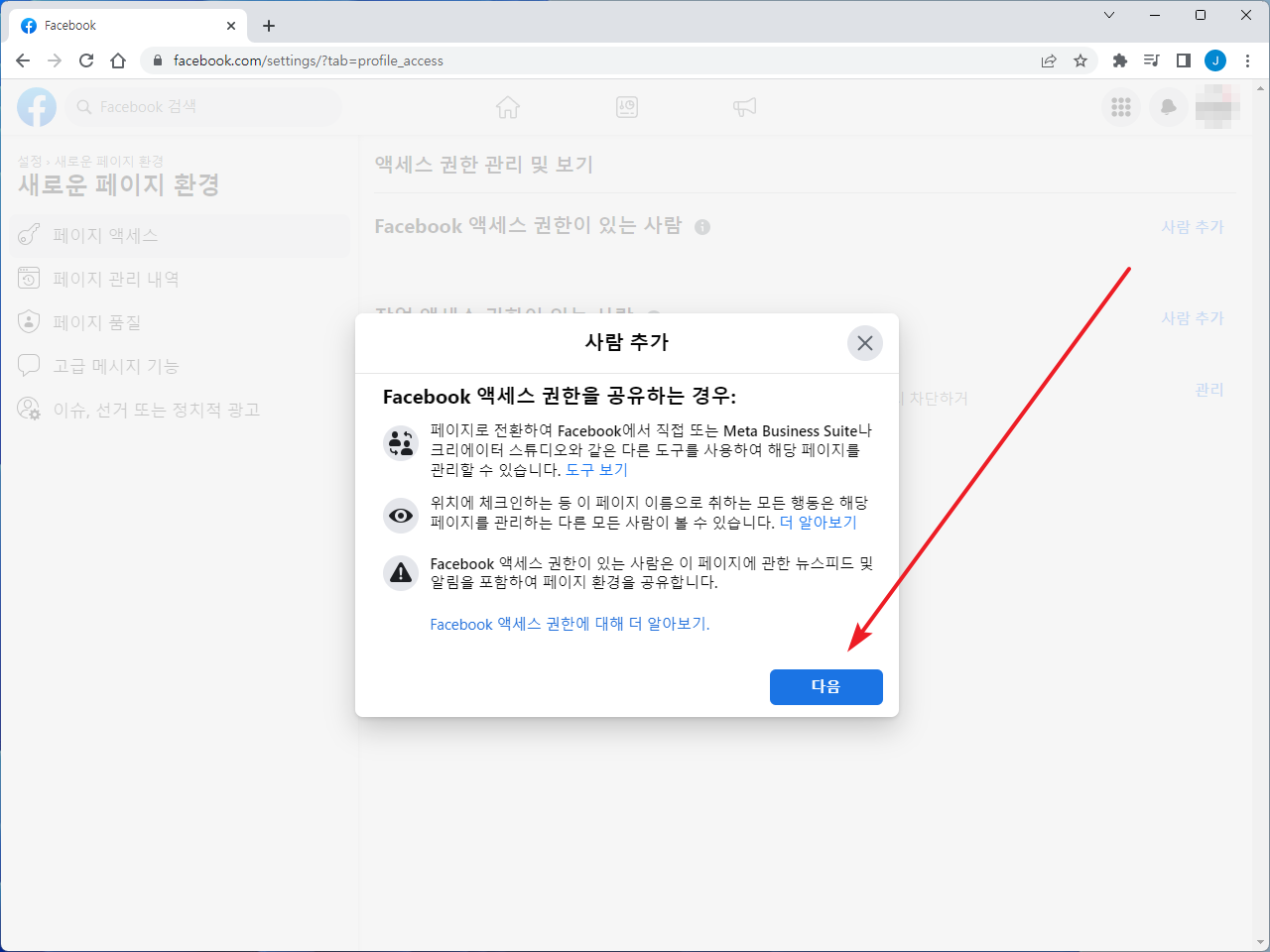This screenshot has width=1270, height=952.
Task: Click the key icon beside 페이지 액세스
Action: tap(29, 235)
